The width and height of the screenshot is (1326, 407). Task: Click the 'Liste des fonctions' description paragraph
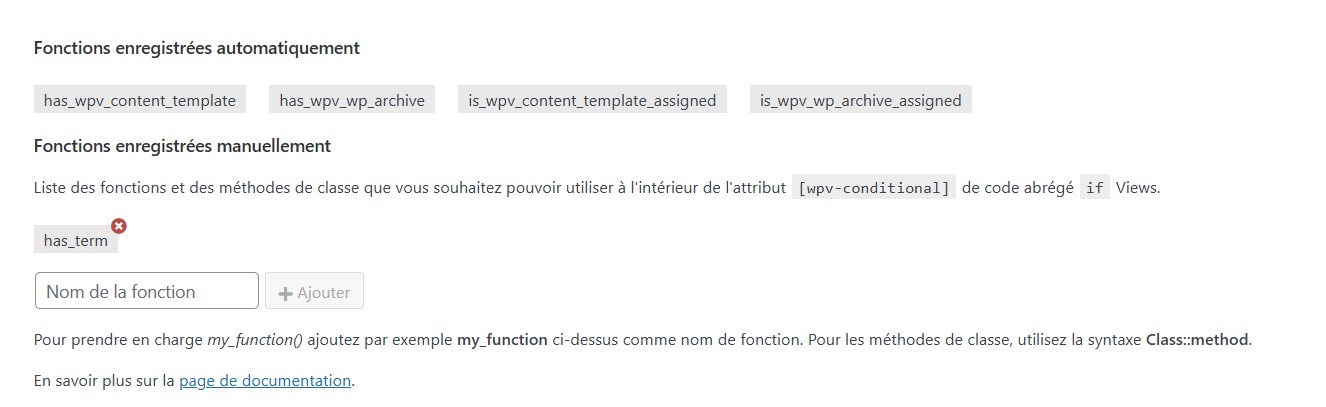tap(597, 187)
